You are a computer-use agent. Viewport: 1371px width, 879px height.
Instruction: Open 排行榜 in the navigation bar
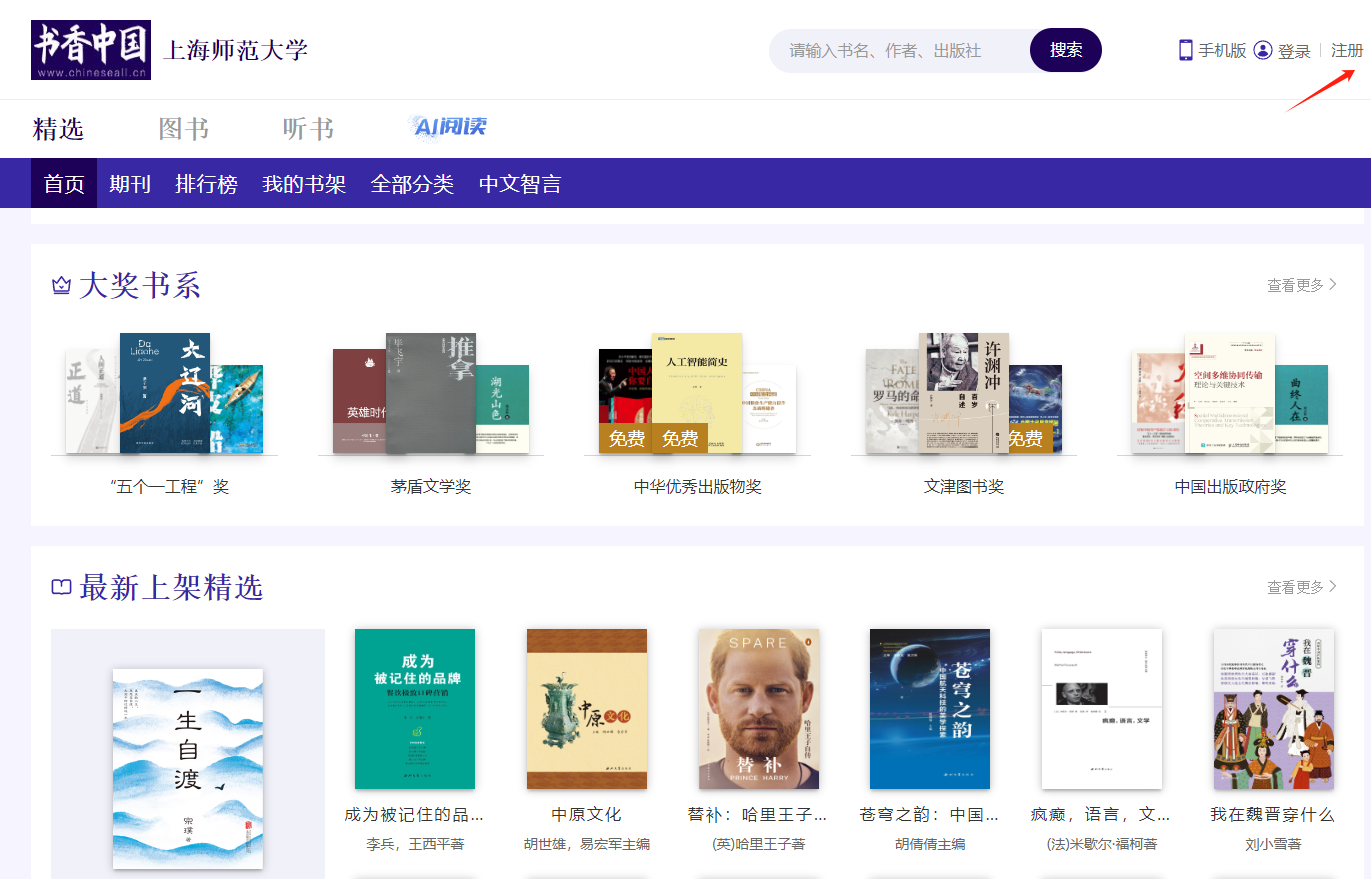206,184
